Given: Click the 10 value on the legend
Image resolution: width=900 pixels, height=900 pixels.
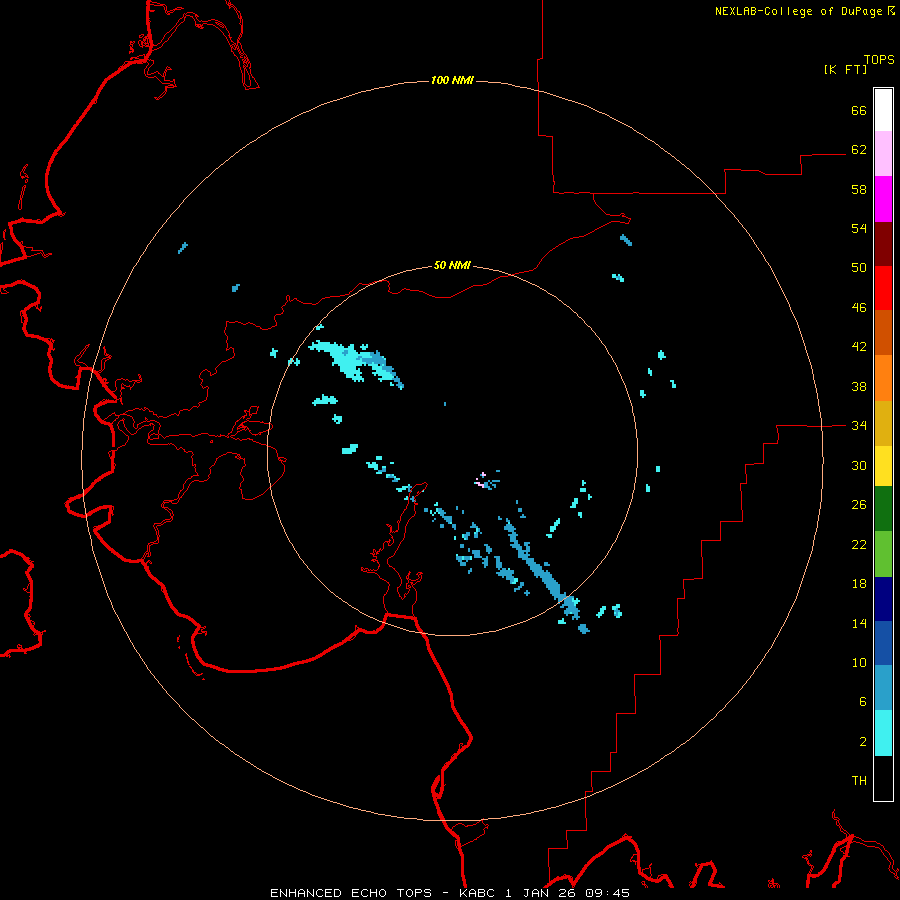Looking at the screenshot, I should 859,663.
